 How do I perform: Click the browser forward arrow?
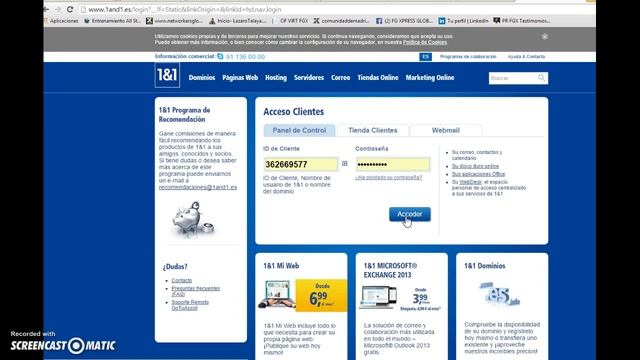point(57,9)
